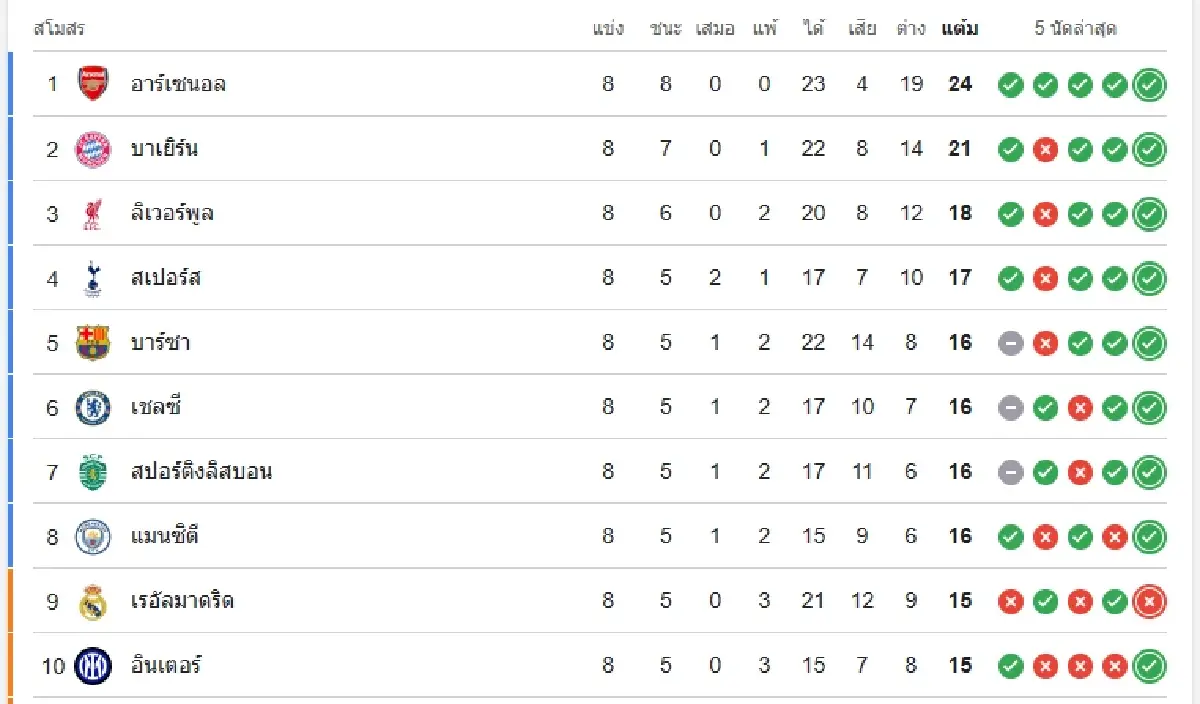
Task: Click the Tottenham Spurs crest icon
Action: [x=93, y=278]
